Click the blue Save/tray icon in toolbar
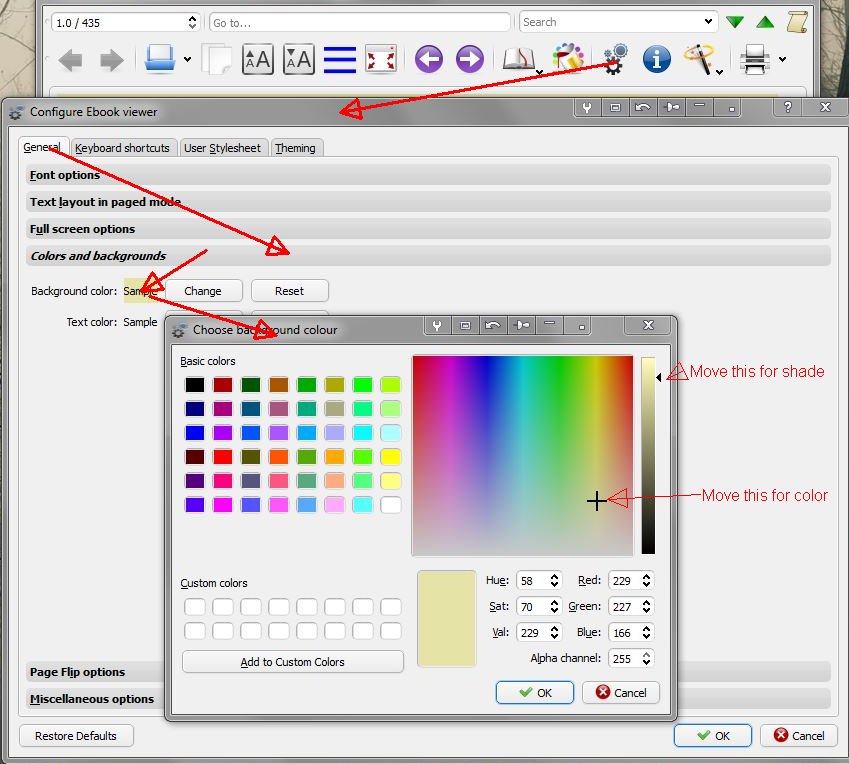This screenshot has width=849, height=764. point(160,58)
